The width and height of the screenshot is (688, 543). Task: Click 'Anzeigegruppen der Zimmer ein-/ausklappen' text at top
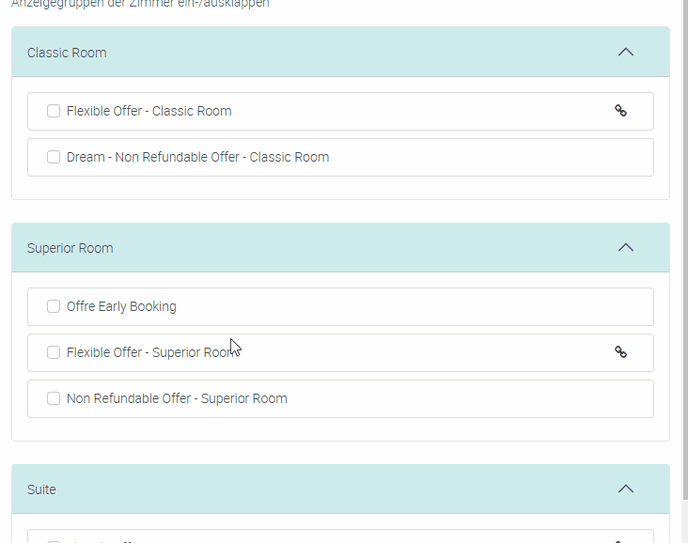click(140, 4)
